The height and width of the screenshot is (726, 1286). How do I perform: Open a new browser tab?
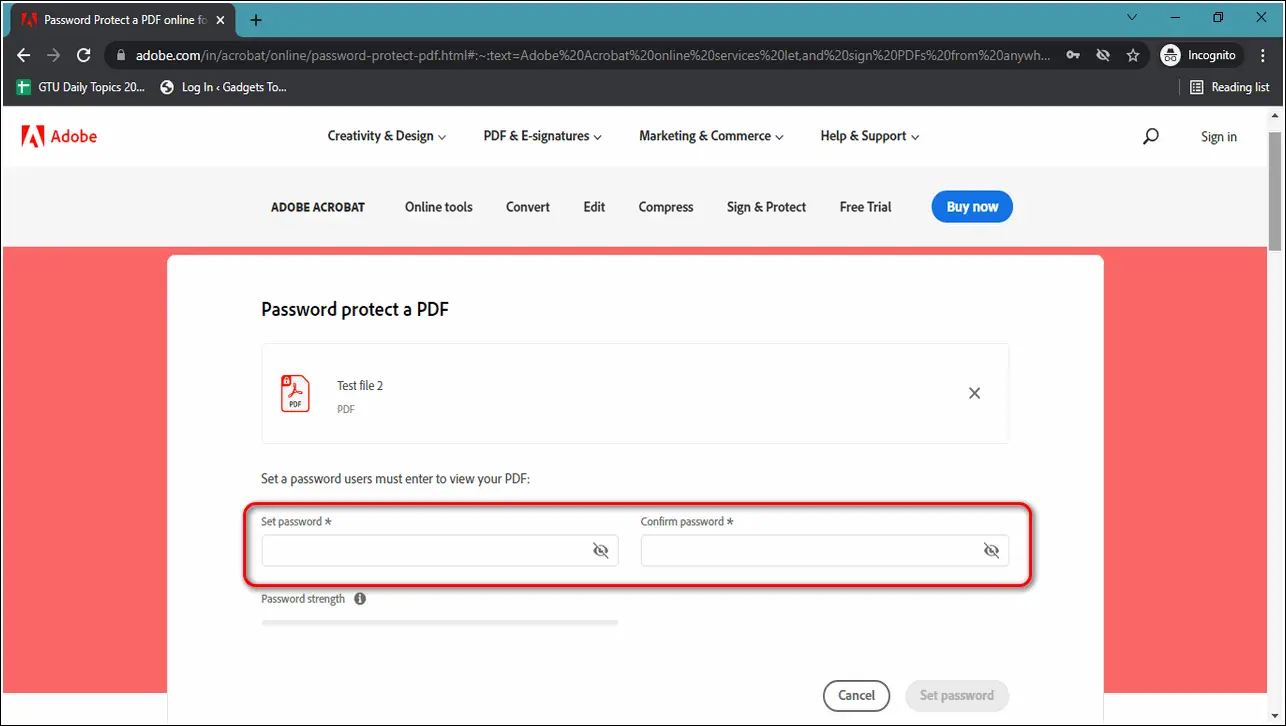point(256,19)
